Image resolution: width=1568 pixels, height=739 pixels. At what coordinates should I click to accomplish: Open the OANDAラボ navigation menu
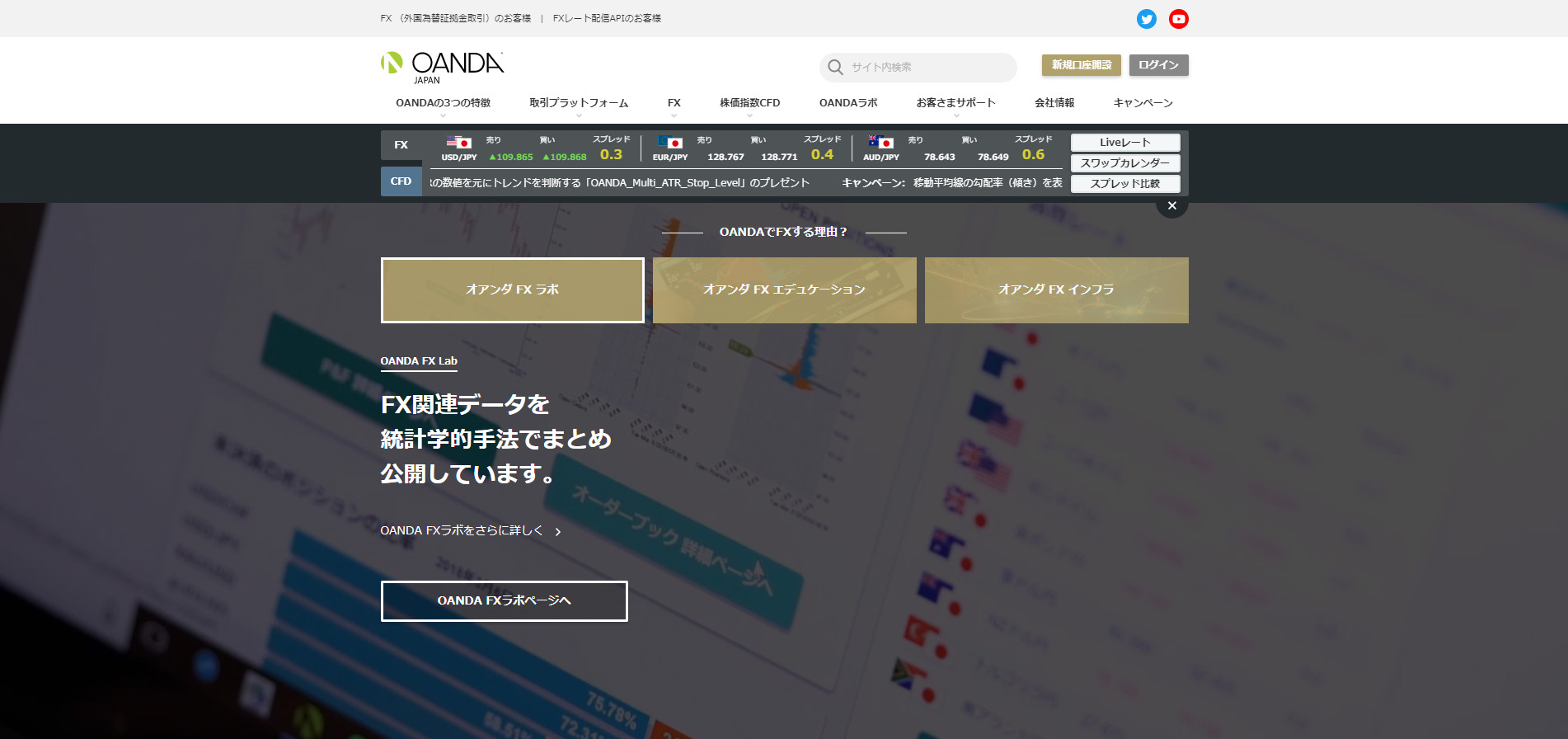coord(848,104)
